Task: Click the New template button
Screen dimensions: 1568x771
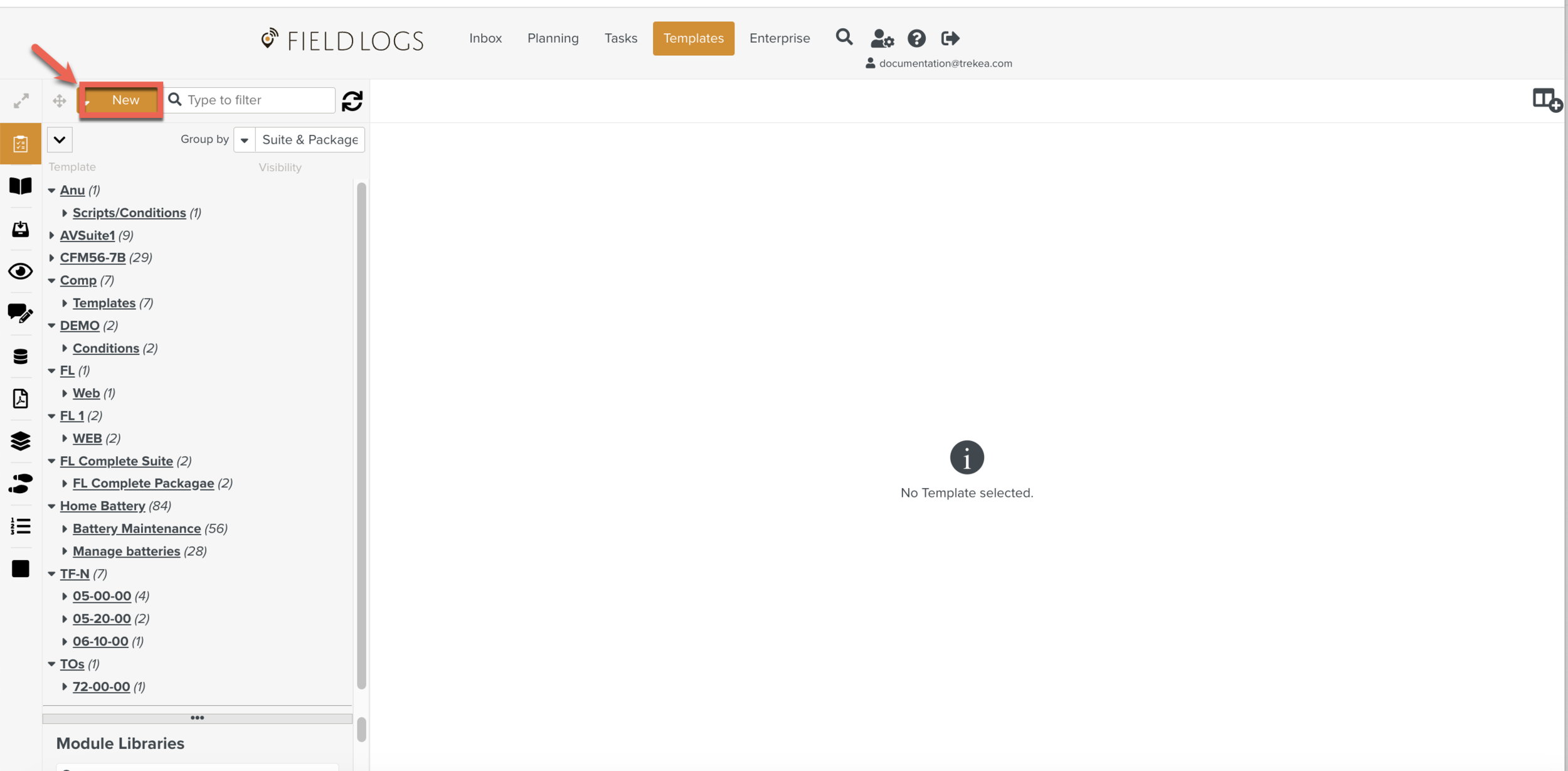Action: (x=125, y=100)
